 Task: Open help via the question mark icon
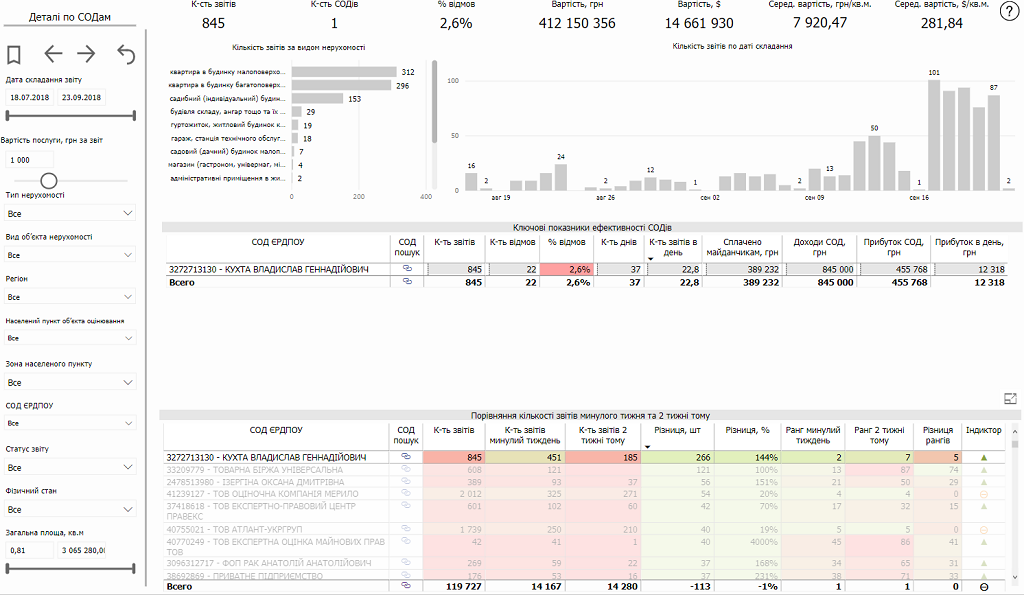coord(1009,12)
